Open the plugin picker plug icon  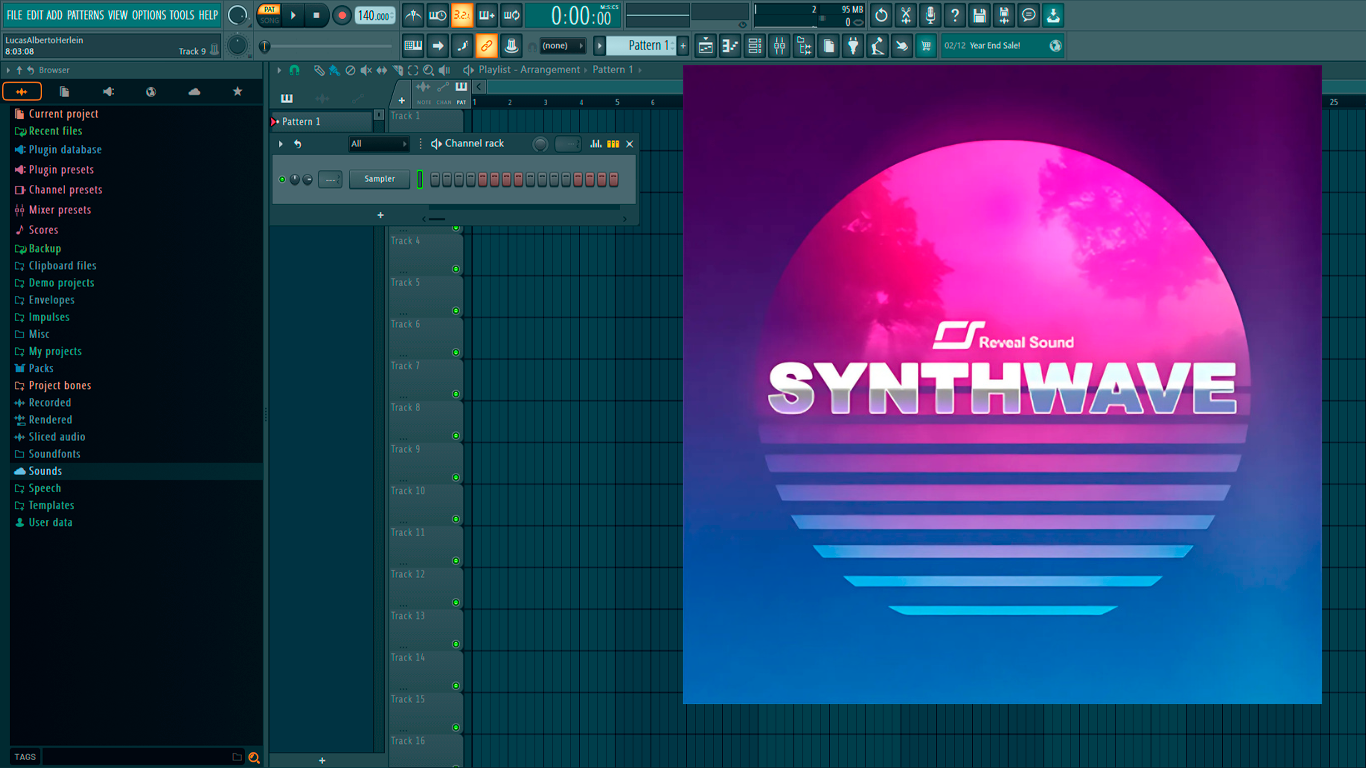click(x=853, y=46)
